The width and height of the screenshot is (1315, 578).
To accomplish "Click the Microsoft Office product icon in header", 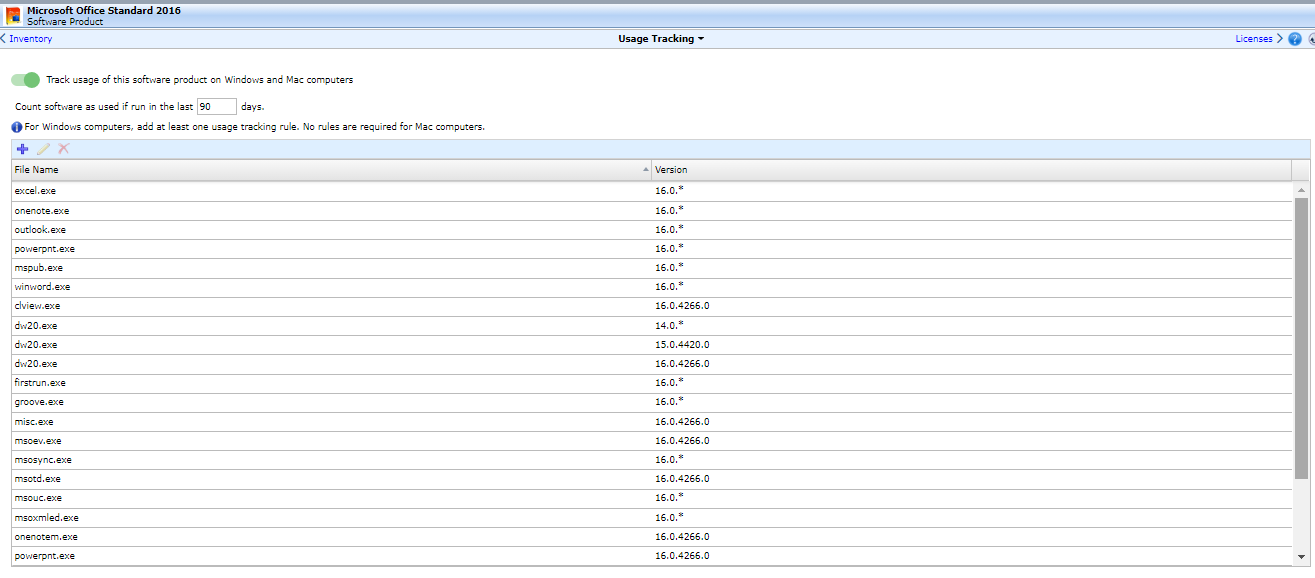I will [x=14, y=15].
